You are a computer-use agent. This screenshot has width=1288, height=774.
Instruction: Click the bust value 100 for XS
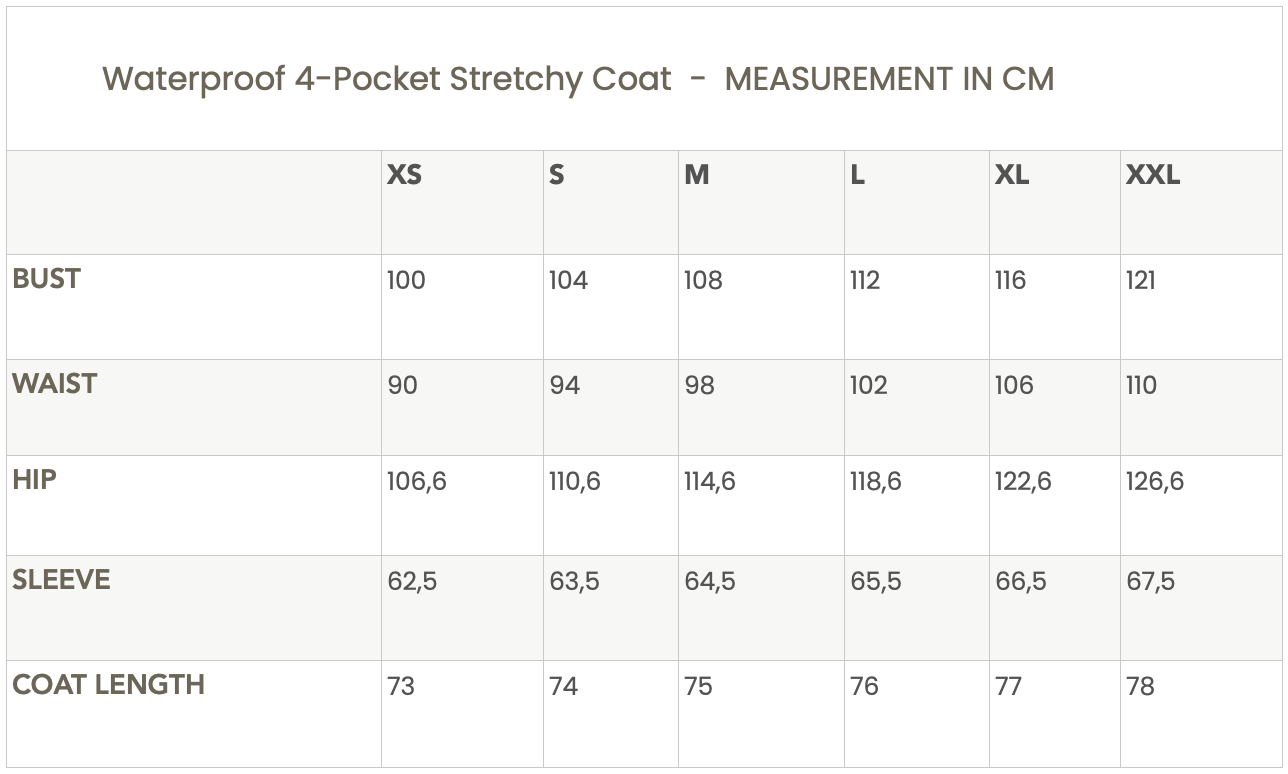[x=406, y=281]
